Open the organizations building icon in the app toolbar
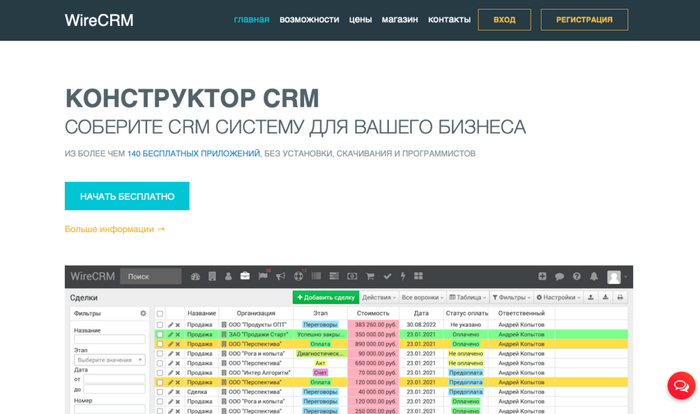 click(x=212, y=276)
